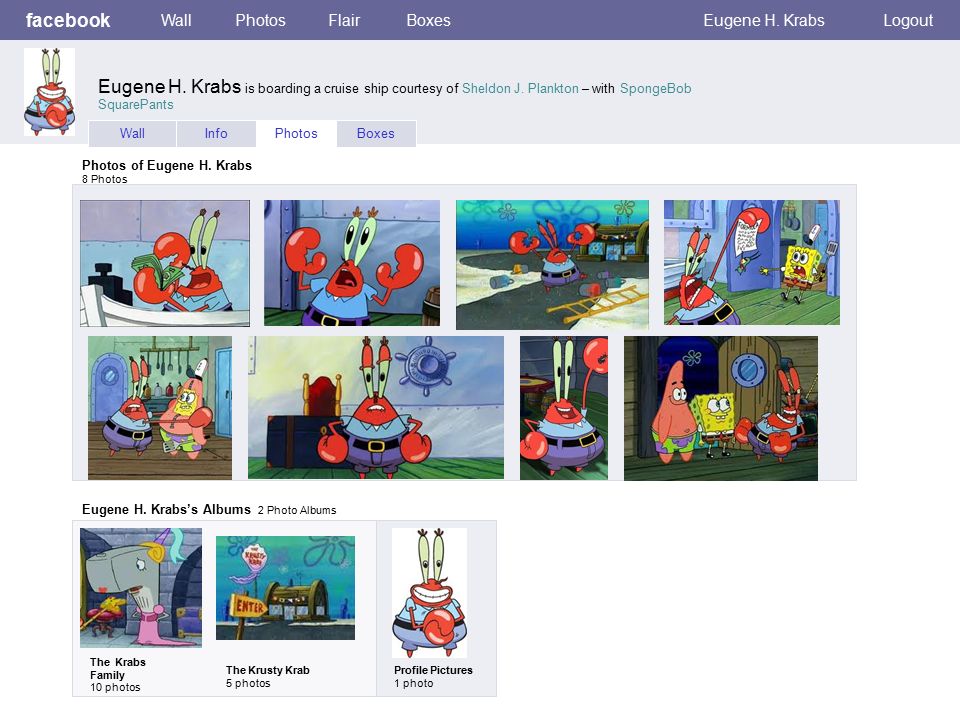This screenshot has width=960, height=720.
Task: Open Mr. Krabs profile picture avatar
Action: pos(50,92)
